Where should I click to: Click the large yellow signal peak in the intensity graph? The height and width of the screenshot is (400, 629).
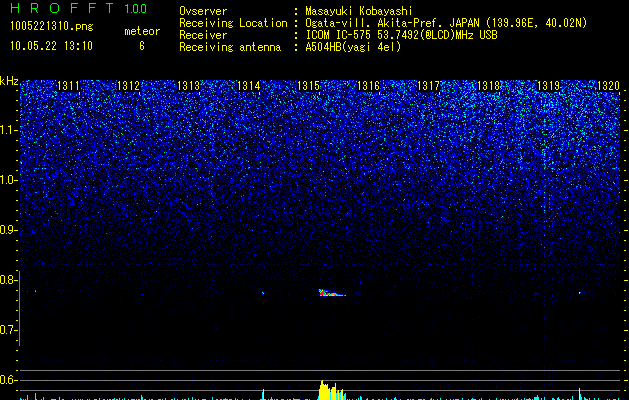[x=331, y=390]
